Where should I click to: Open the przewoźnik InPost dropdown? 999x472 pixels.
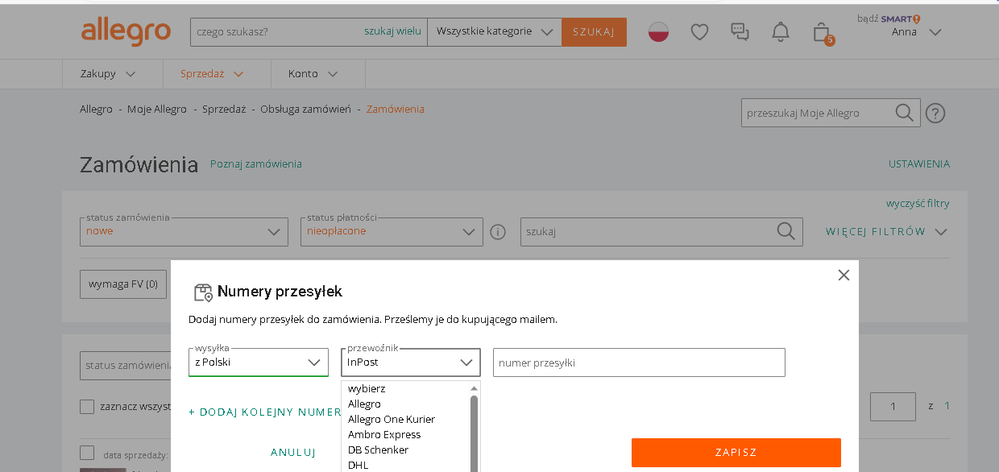point(411,362)
